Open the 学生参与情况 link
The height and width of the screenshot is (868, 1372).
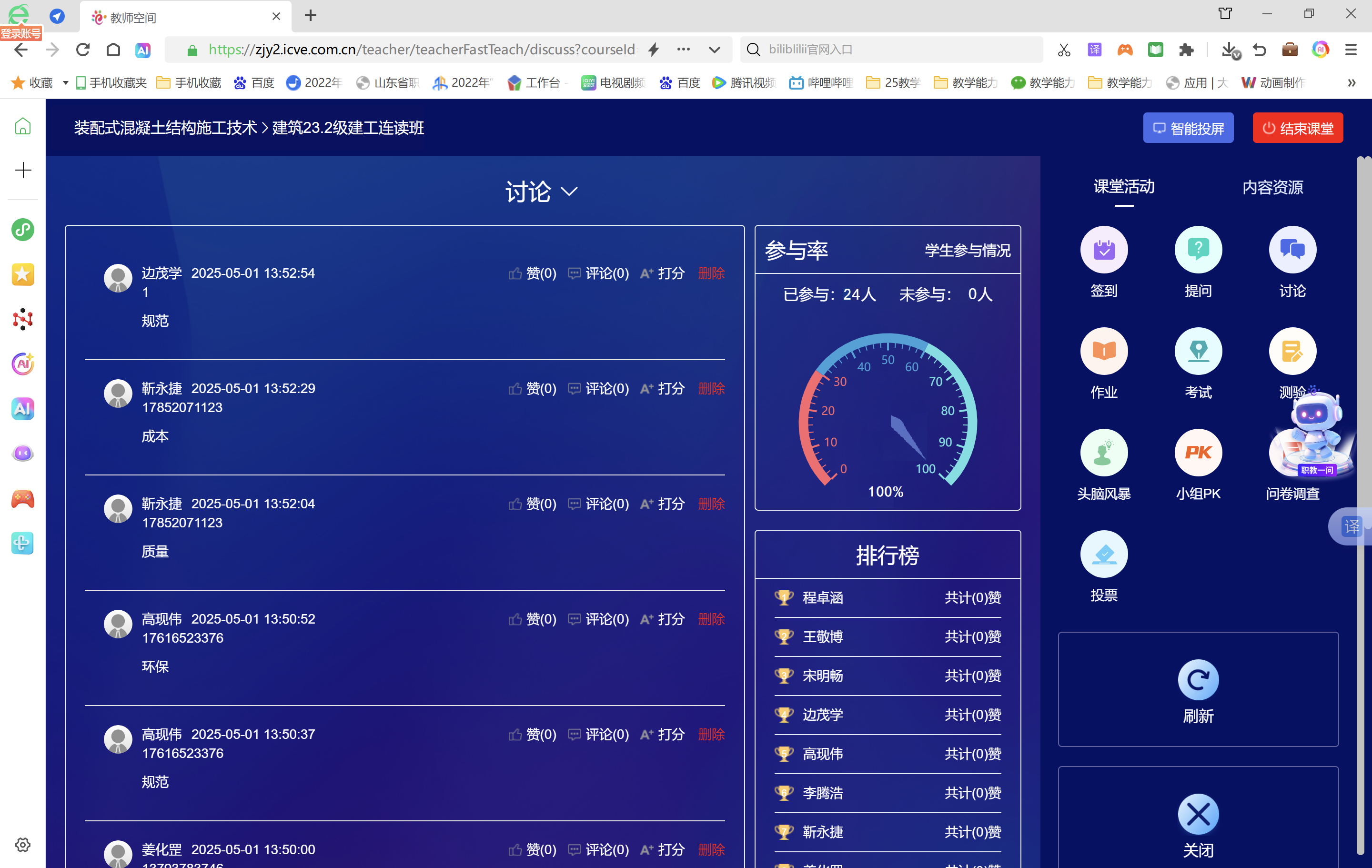967,250
